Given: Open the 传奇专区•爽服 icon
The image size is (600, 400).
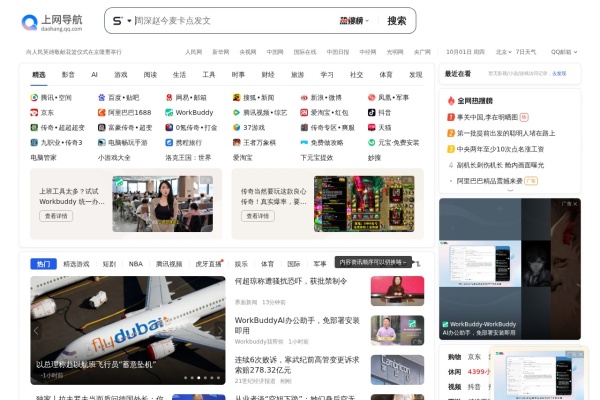Looking at the screenshot, I should coord(304,127).
